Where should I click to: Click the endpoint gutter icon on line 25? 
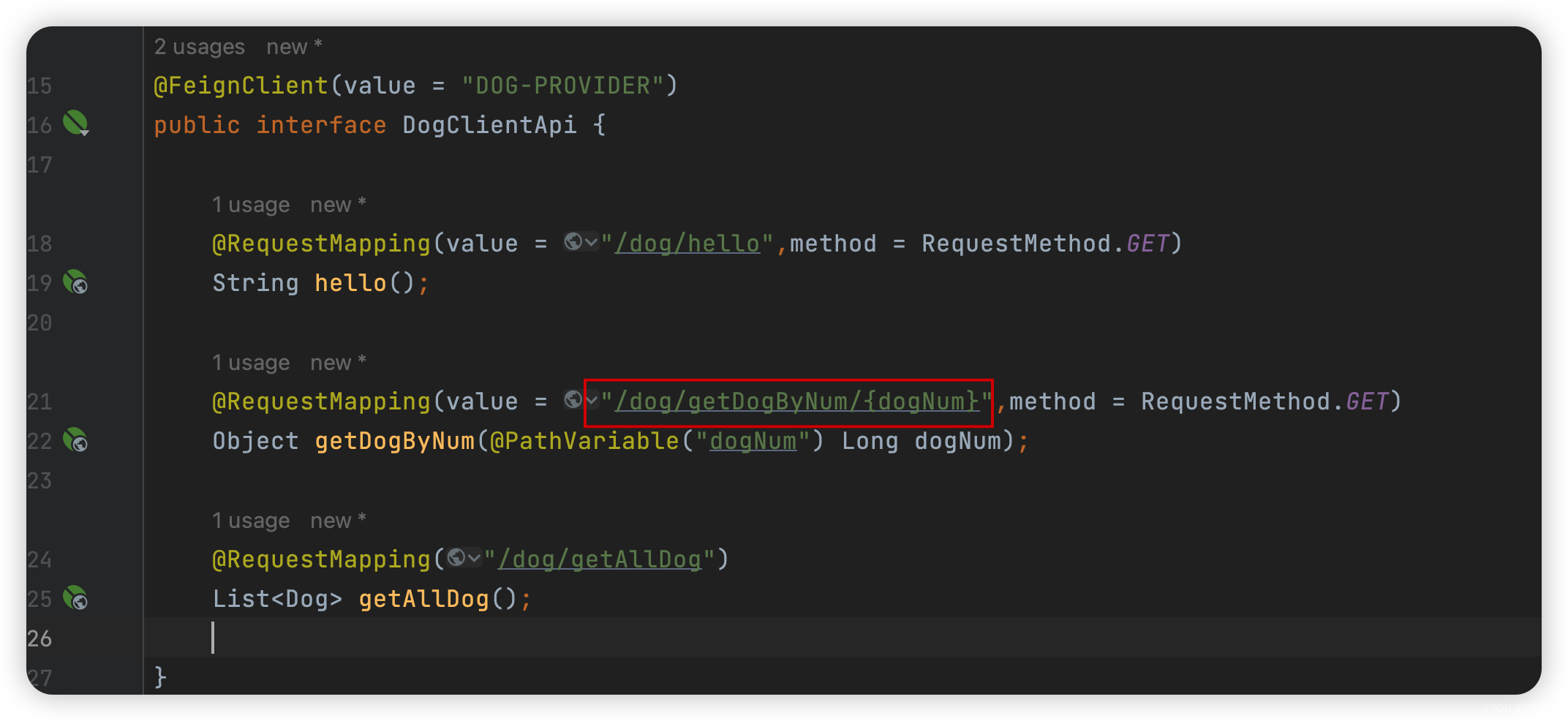click(x=75, y=597)
